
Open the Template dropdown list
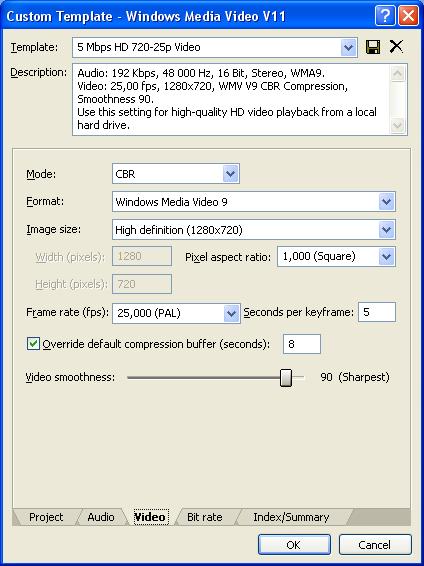click(x=348, y=47)
